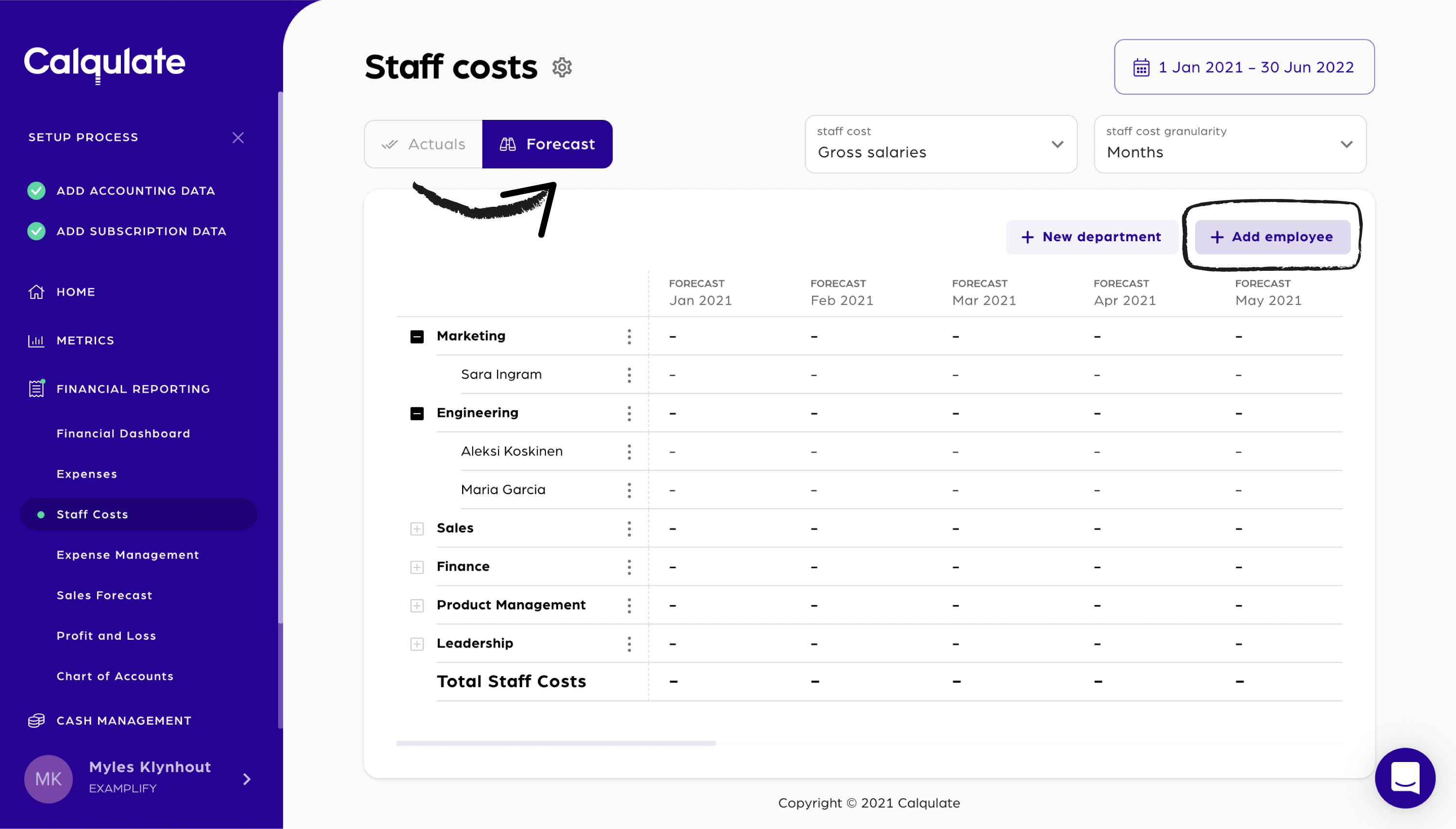Open Metrics bar chart icon
The width and height of the screenshot is (1456, 829).
36,341
